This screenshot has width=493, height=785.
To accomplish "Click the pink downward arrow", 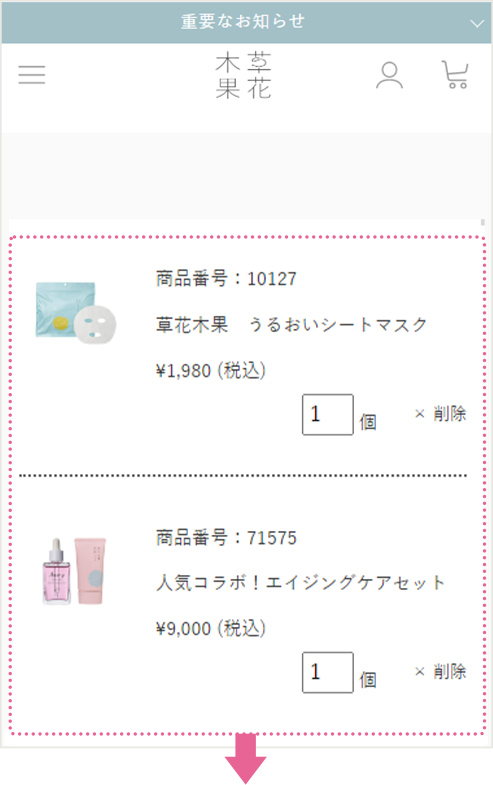I will coord(246,759).
